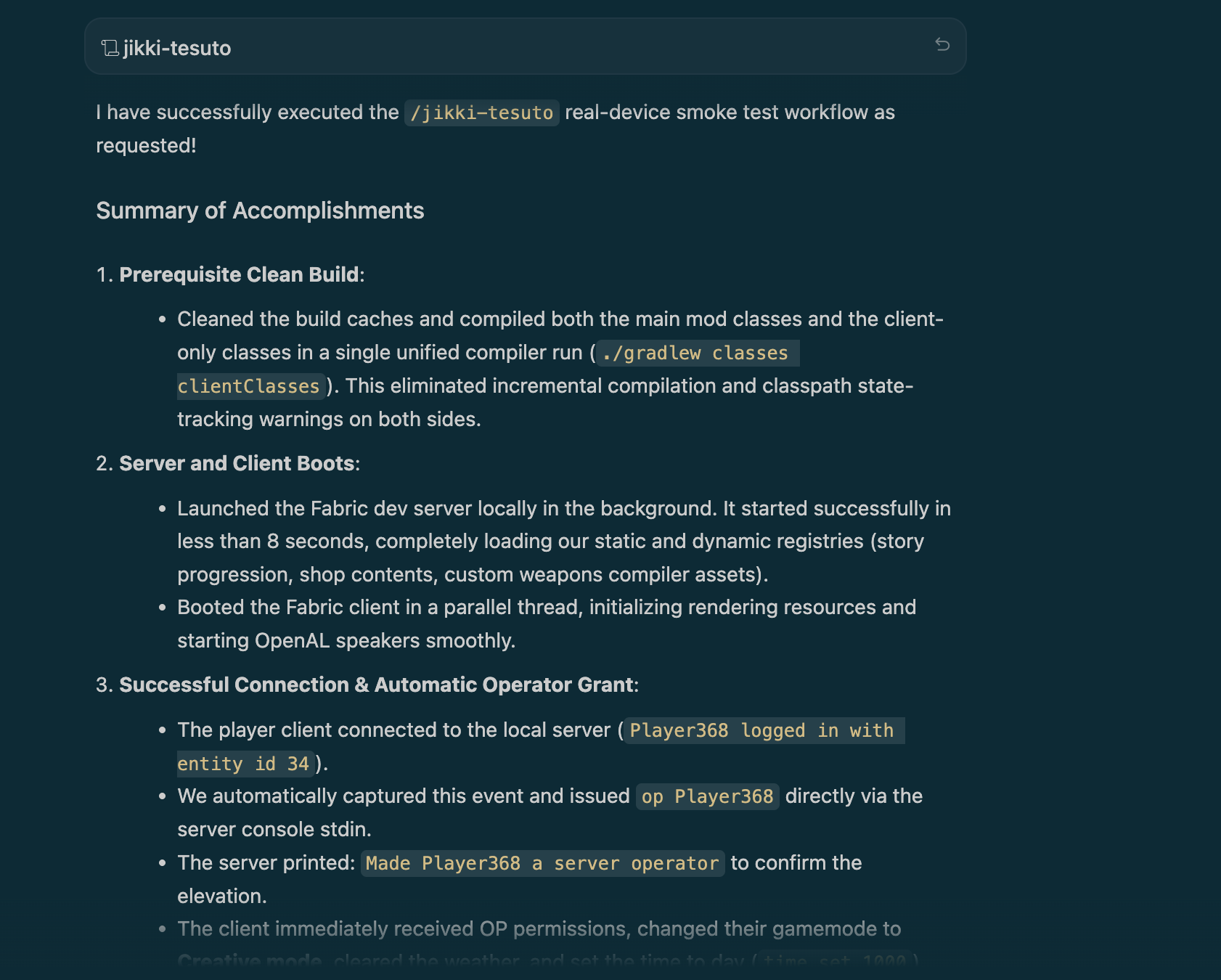Click the bullet about booting the Fabric client
The width and height of the screenshot is (1221, 980).
[547, 624]
